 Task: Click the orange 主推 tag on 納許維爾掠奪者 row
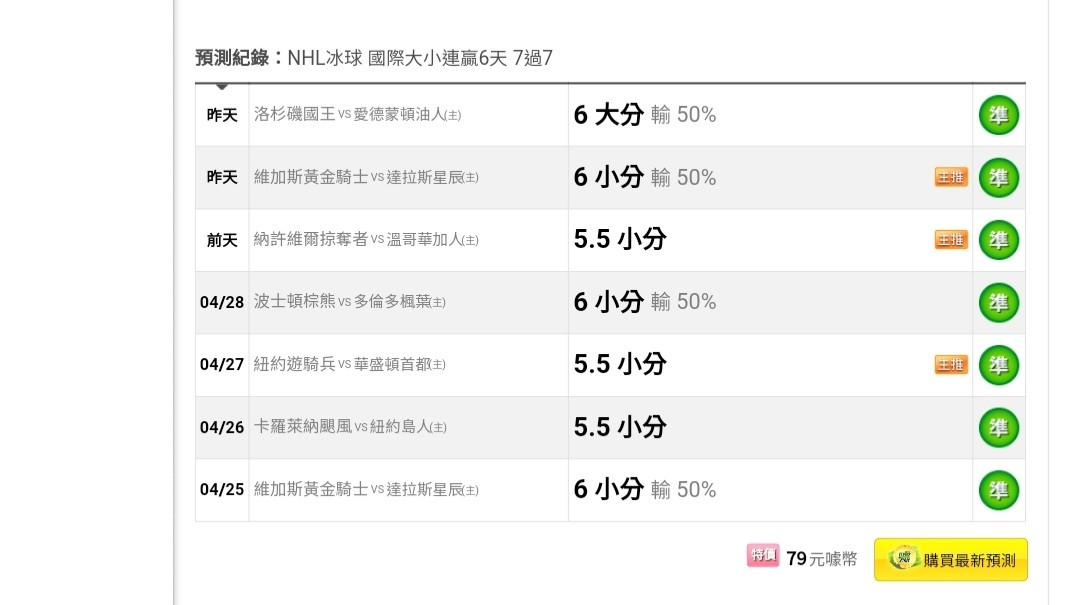951,240
